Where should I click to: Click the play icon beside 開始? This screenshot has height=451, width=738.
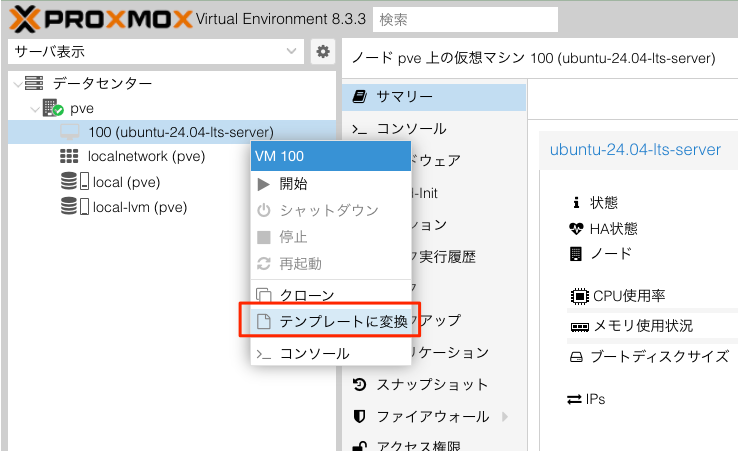point(264,184)
